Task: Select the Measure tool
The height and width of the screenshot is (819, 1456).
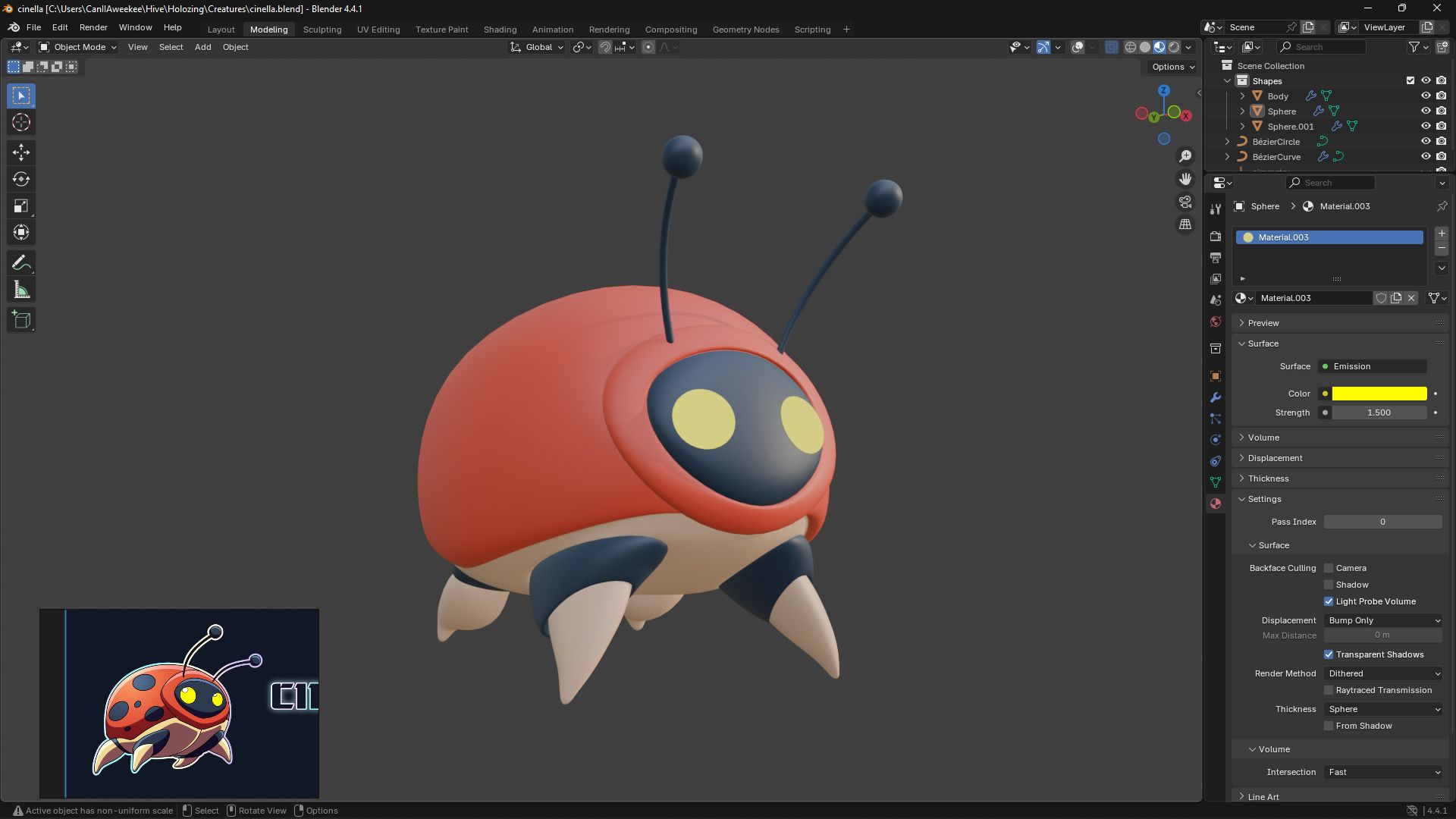Action: coord(21,290)
